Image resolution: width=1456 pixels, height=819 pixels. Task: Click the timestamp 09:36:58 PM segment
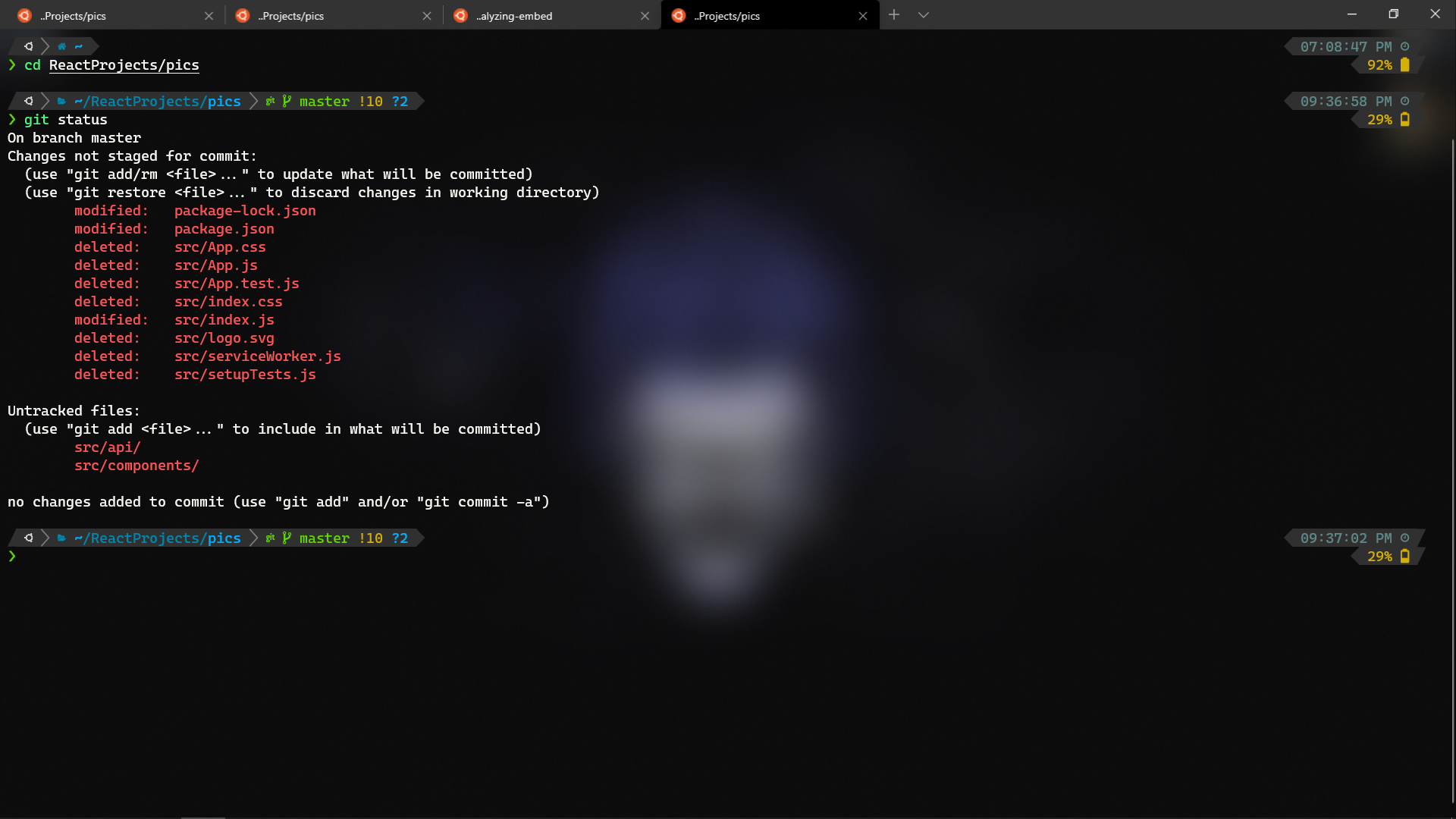(1346, 101)
